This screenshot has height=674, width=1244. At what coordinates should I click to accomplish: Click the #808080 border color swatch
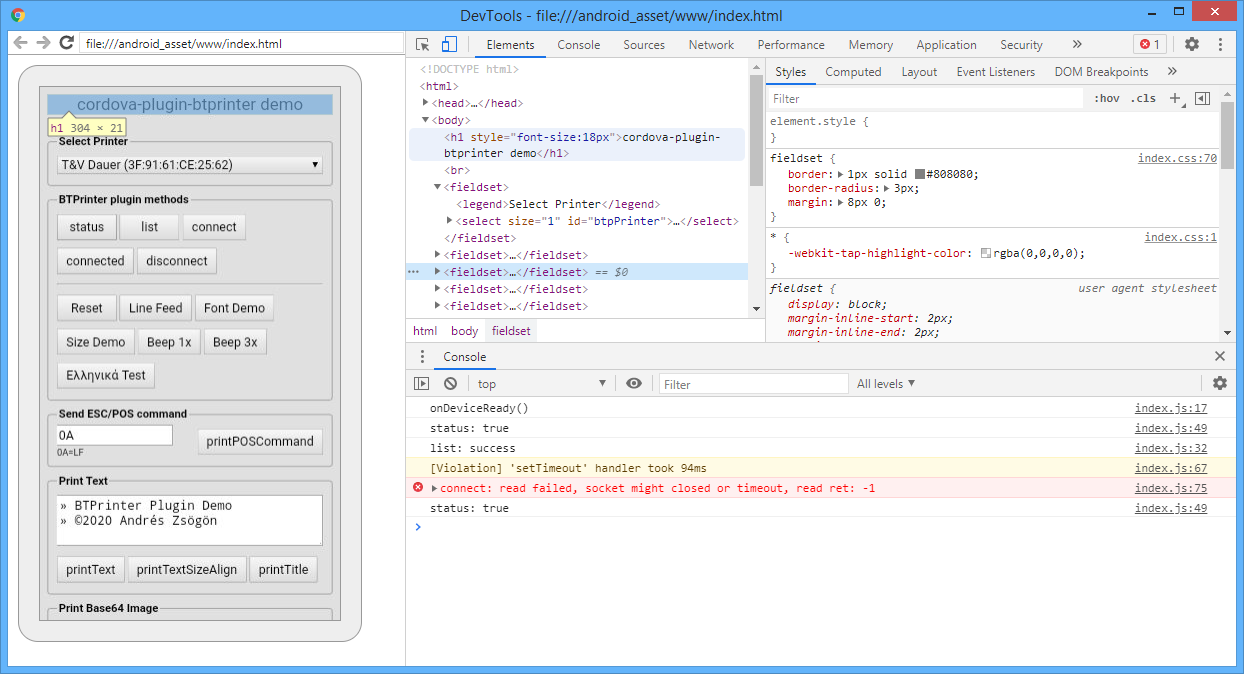point(920,174)
